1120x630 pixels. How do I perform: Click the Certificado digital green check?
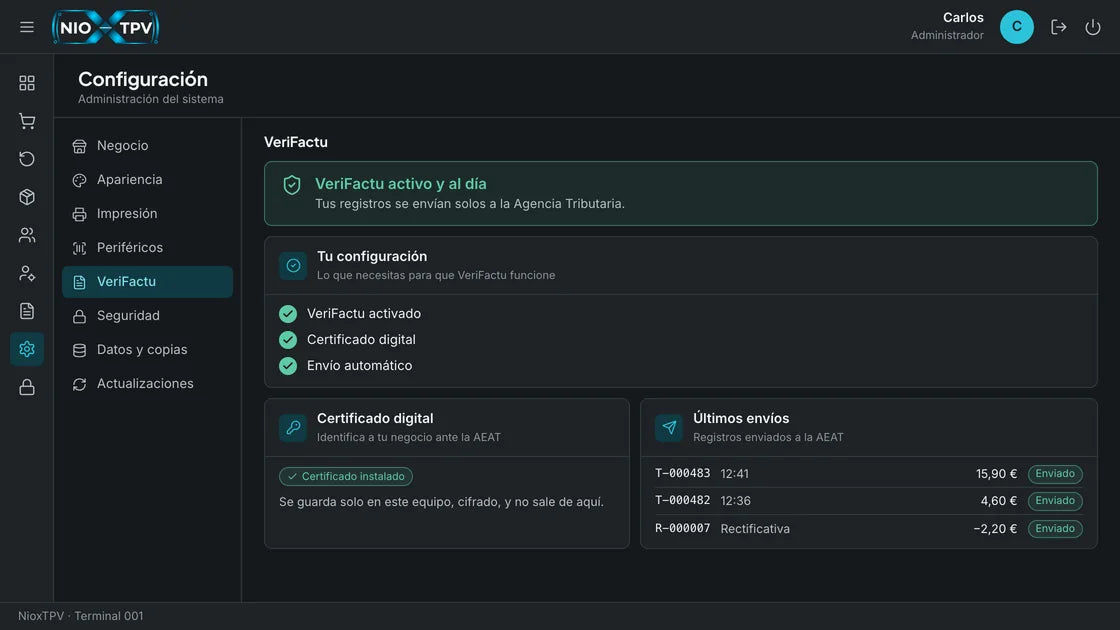point(288,340)
